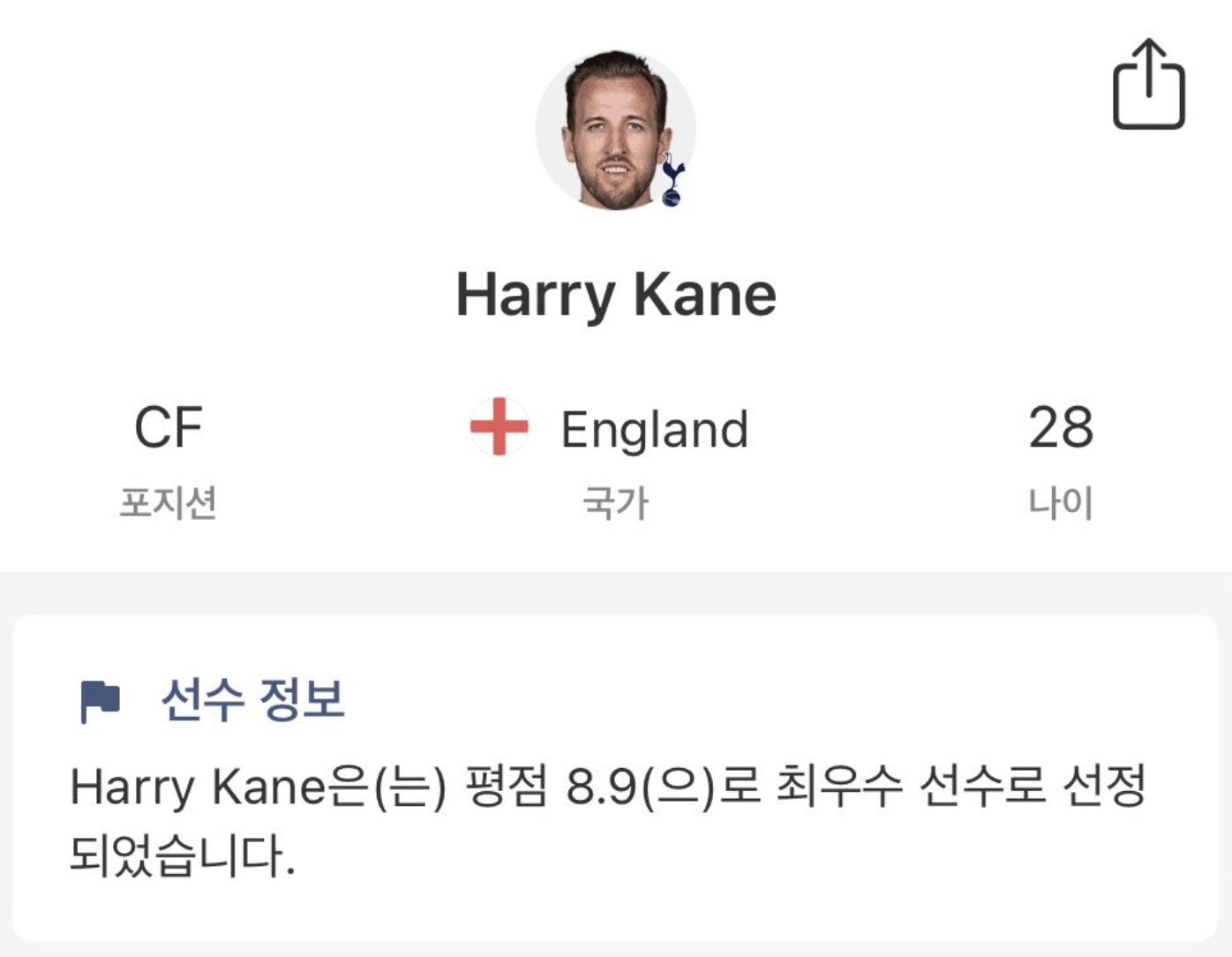Screen dimensions: 1232x957
Task: Click the England flag icon
Action: (499, 426)
